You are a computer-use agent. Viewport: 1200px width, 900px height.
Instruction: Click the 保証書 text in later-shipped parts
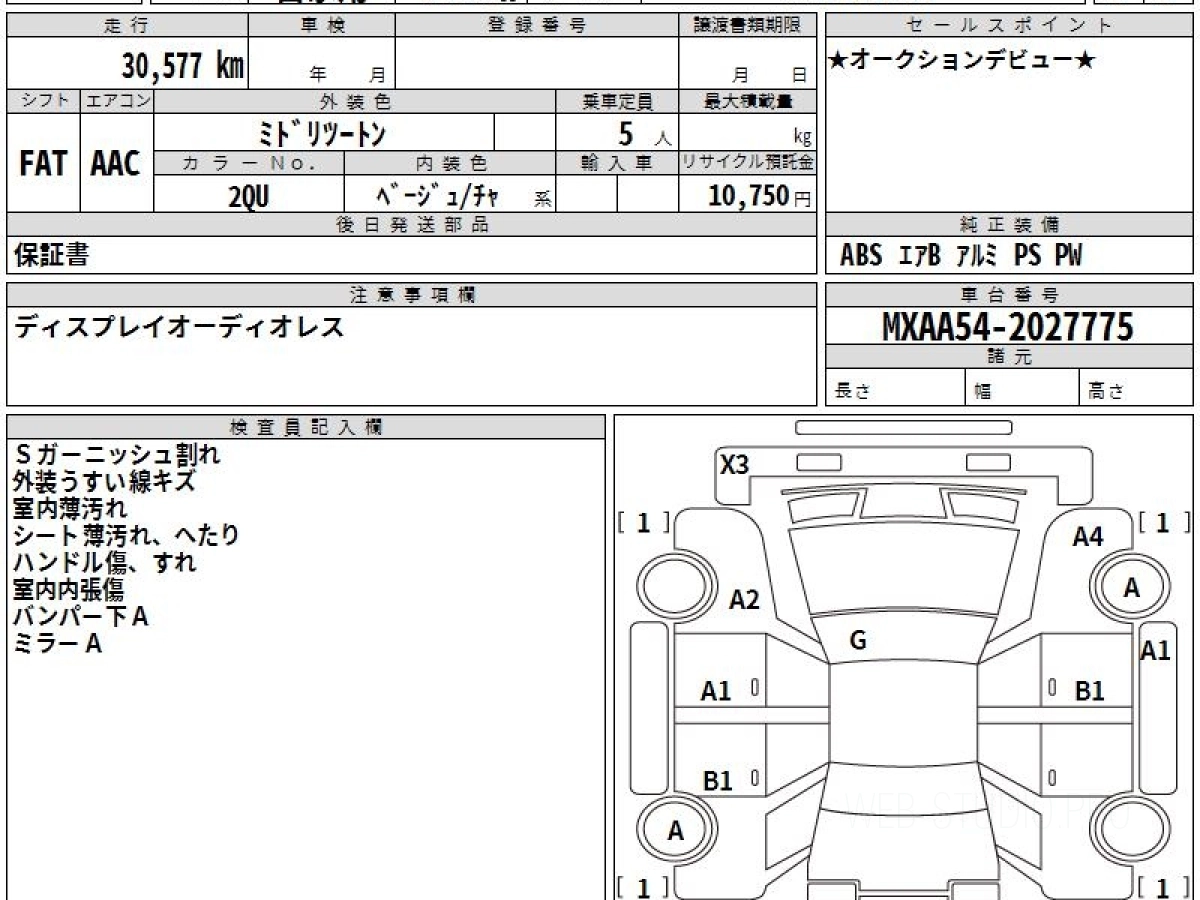pyautogui.click(x=51, y=256)
